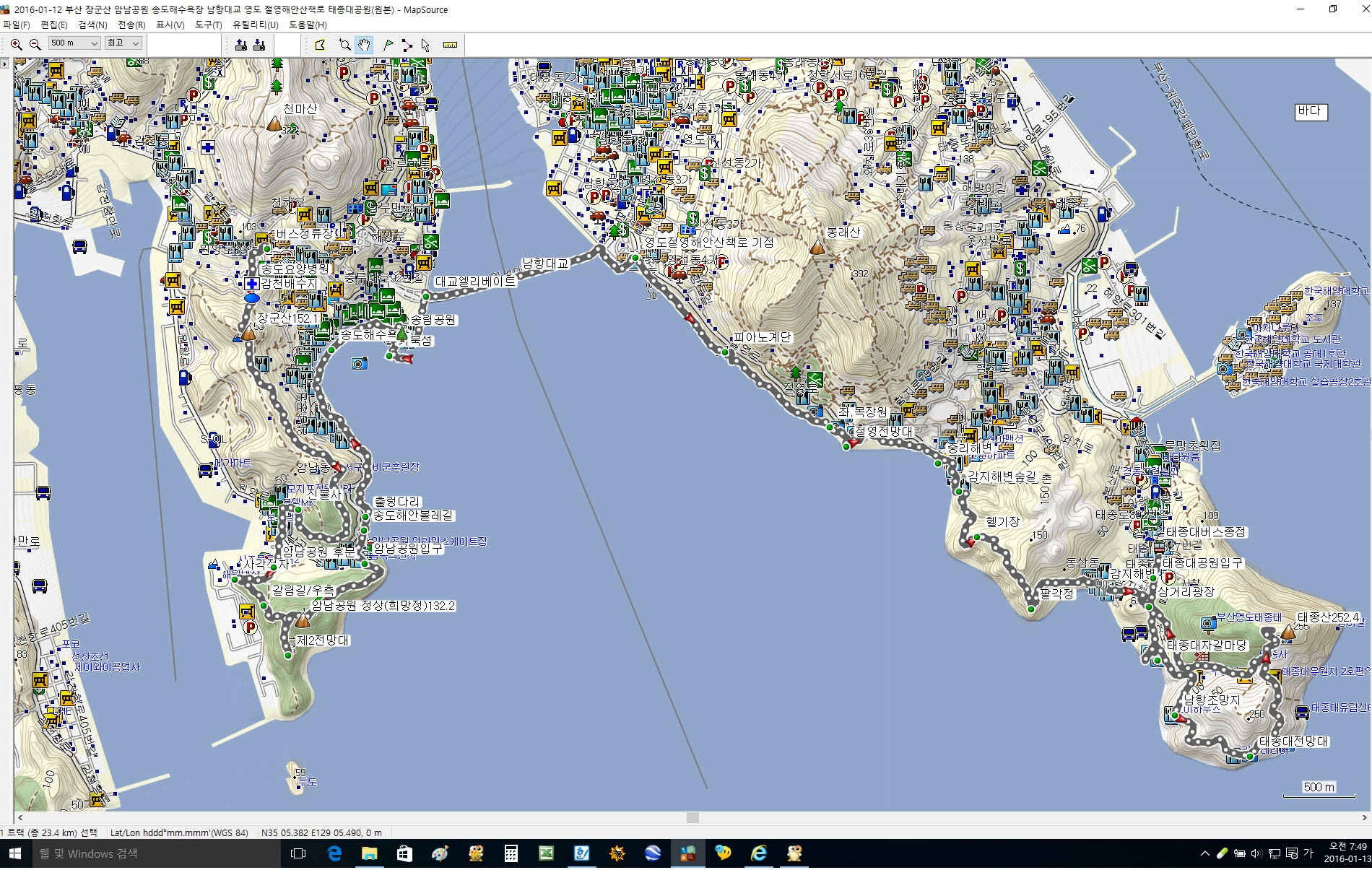
Task: Select the Zoom region tool
Action: coord(344,45)
